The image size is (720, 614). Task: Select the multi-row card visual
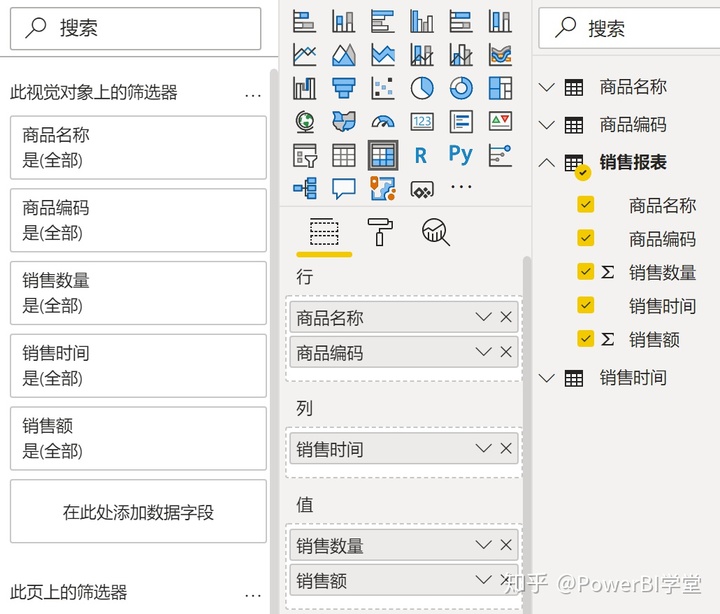(461, 122)
